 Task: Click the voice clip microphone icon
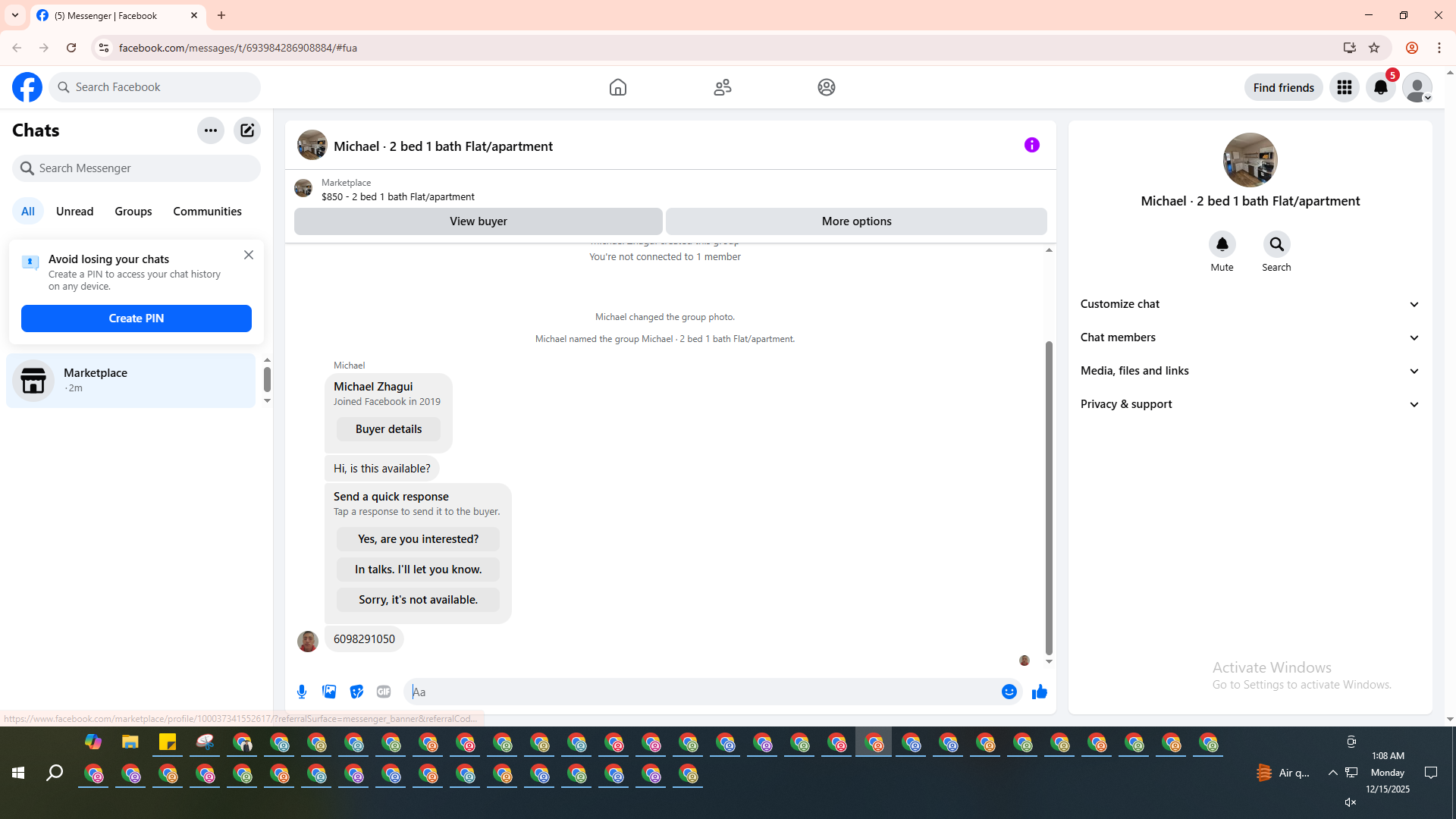(x=302, y=692)
